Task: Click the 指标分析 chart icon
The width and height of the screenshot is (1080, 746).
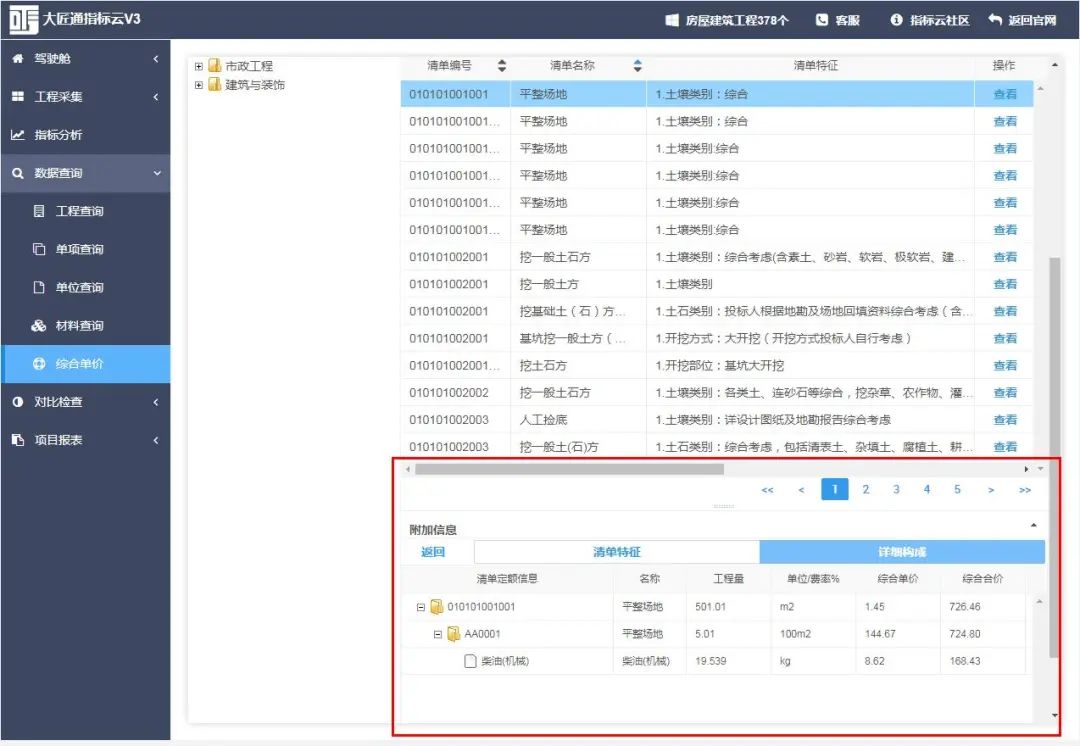Action: pyautogui.click(x=18, y=135)
